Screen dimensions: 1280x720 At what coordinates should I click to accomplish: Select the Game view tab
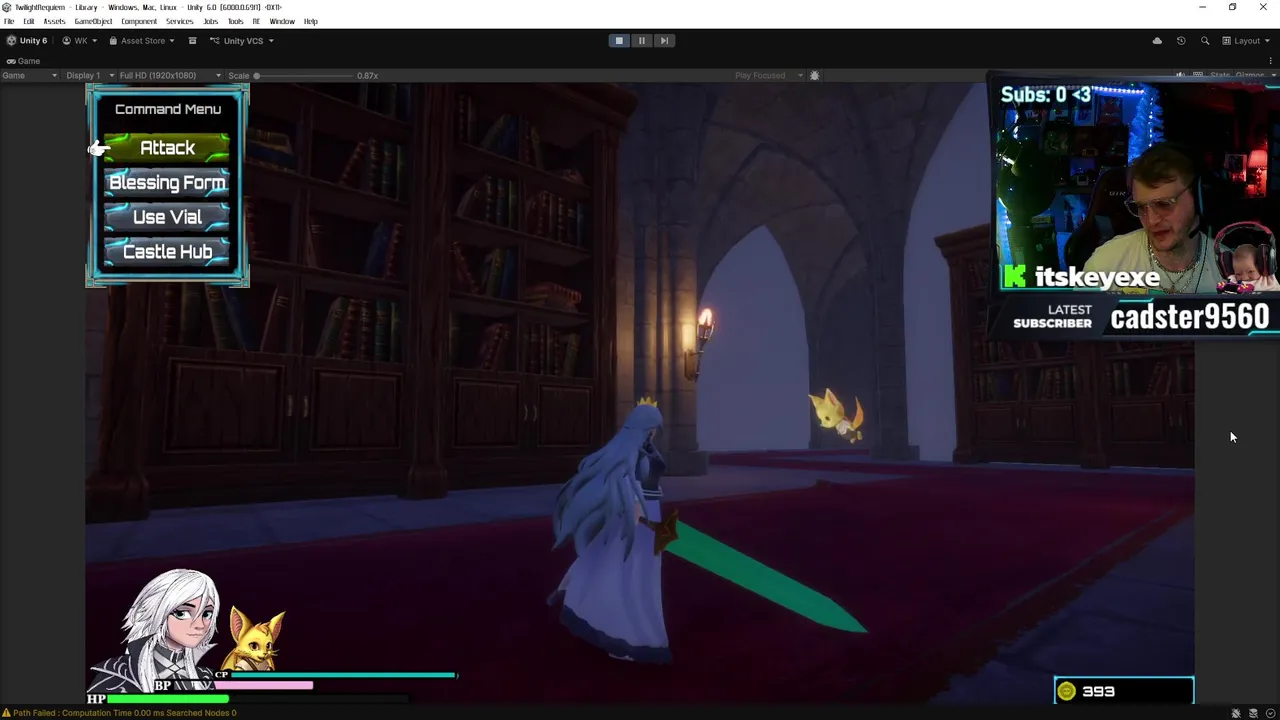[x=23, y=61]
